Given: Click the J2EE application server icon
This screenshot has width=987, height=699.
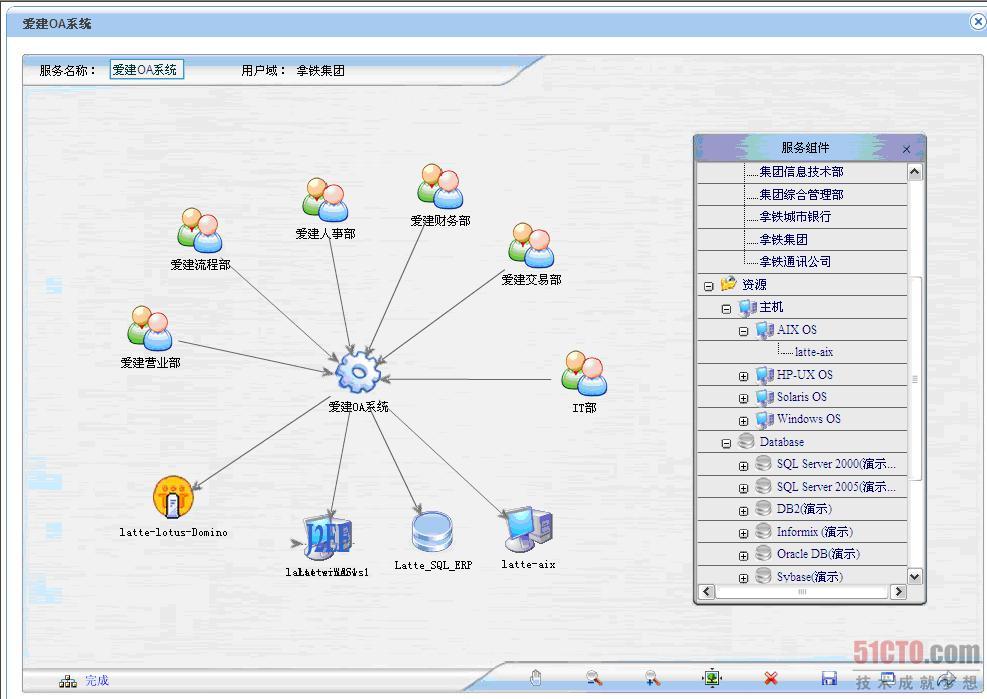Looking at the screenshot, I should [327, 537].
